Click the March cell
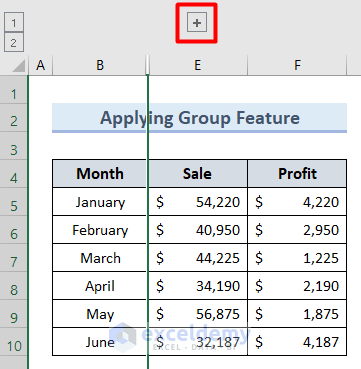 [x=100, y=258]
